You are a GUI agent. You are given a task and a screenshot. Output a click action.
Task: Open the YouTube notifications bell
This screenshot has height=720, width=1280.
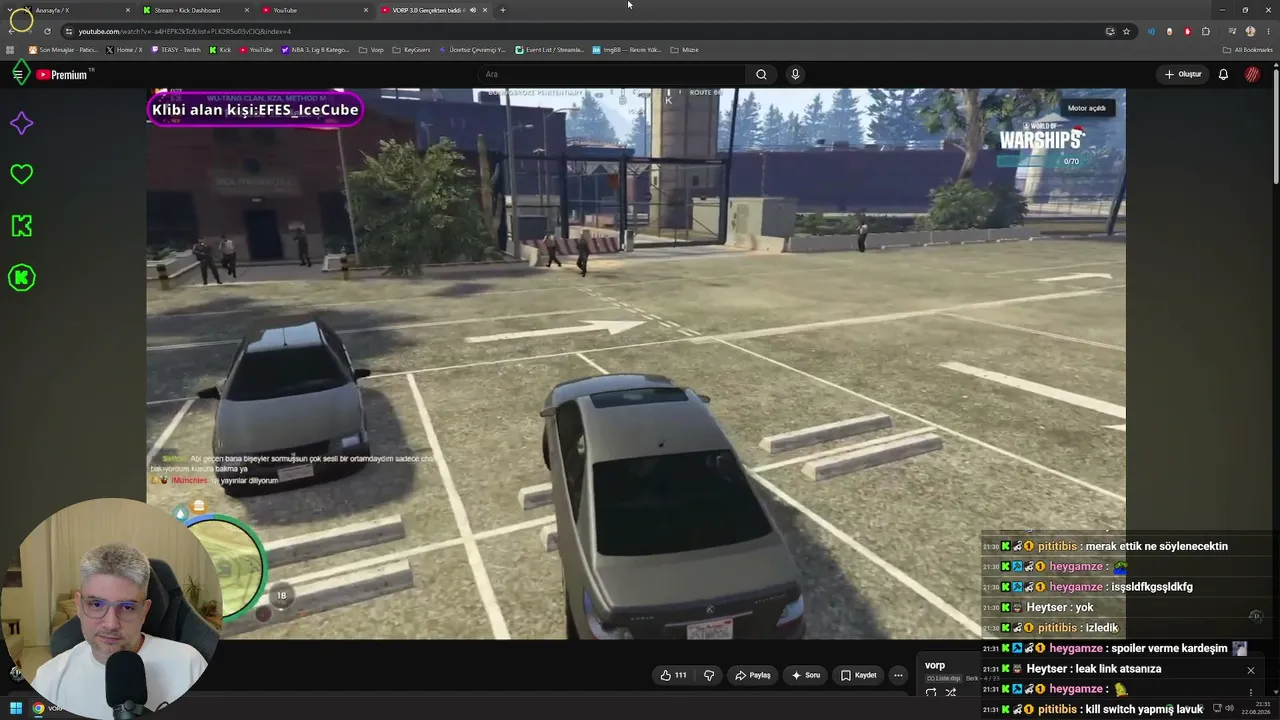(1223, 74)
